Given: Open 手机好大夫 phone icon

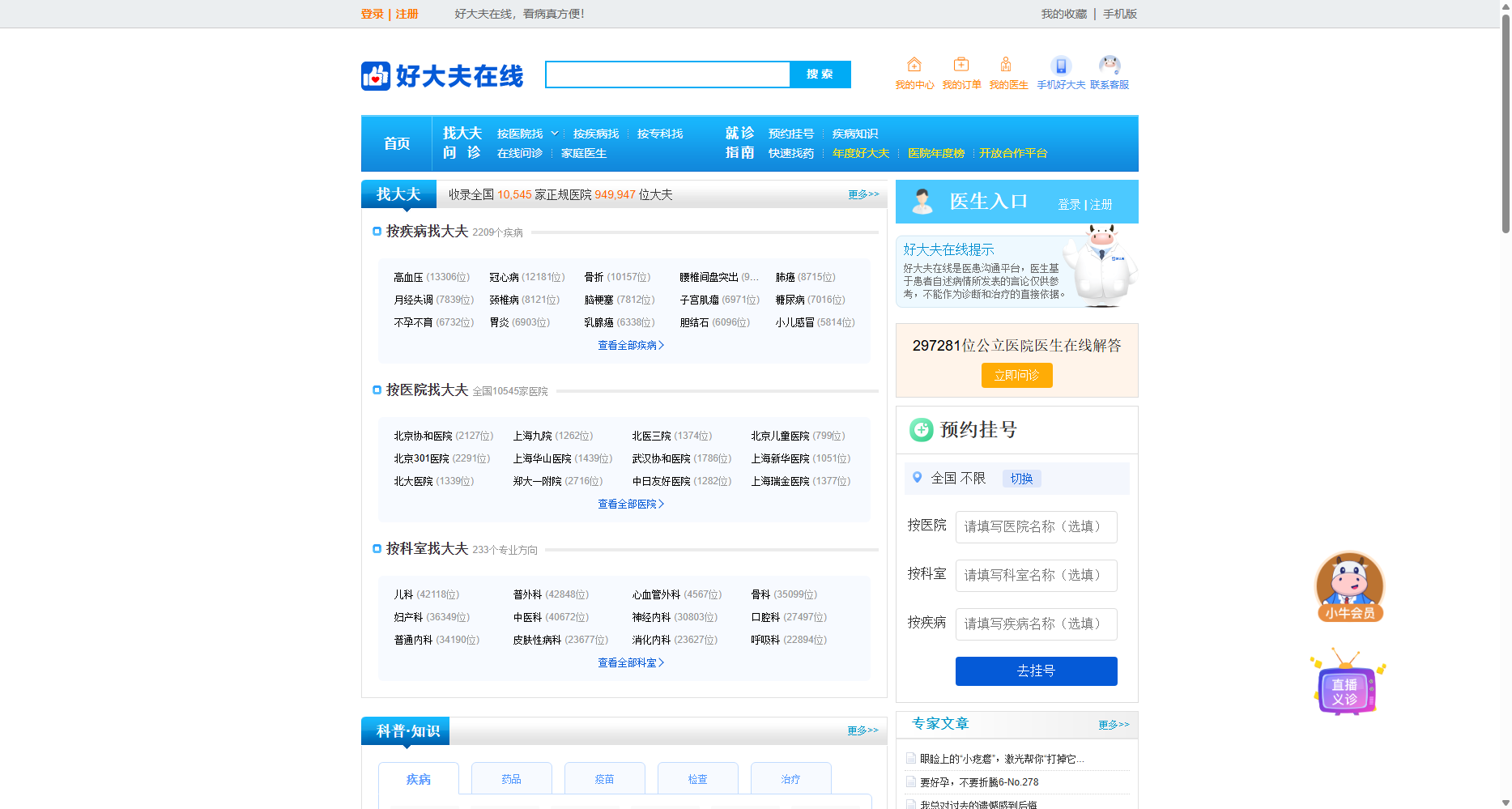Looking at the screenshot, I should 1061,66.
